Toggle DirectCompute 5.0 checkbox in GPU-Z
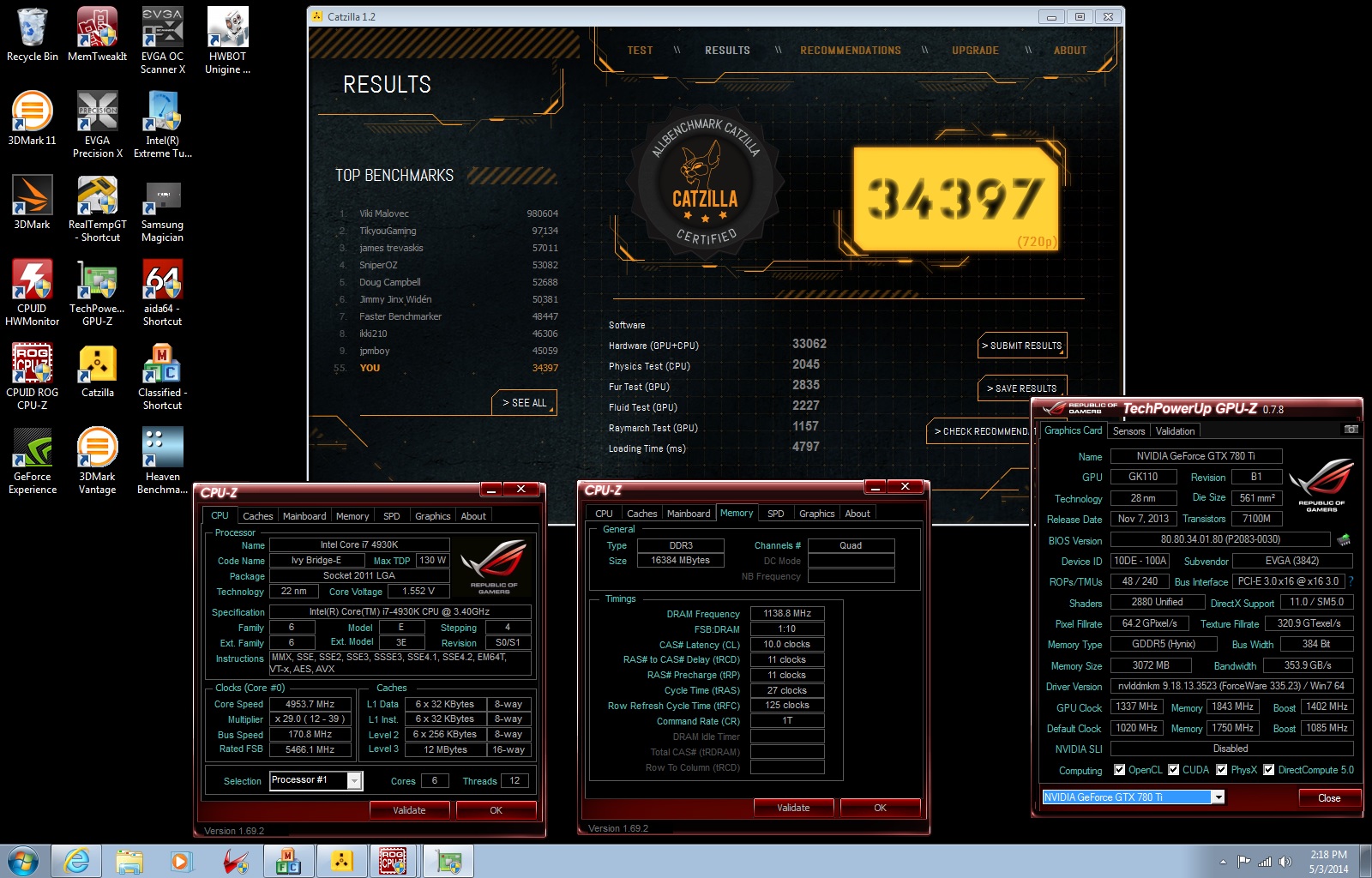This screenshot has width=1372, height=878. pyautogui.click(x=1268, y=770)
